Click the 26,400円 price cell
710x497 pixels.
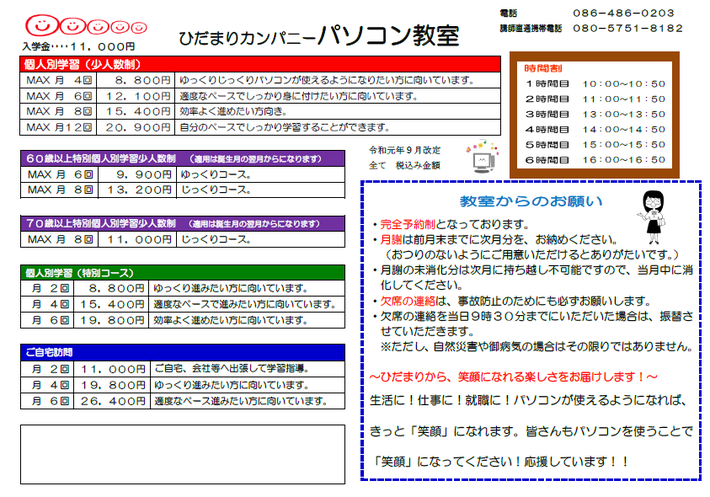[112, 401]
